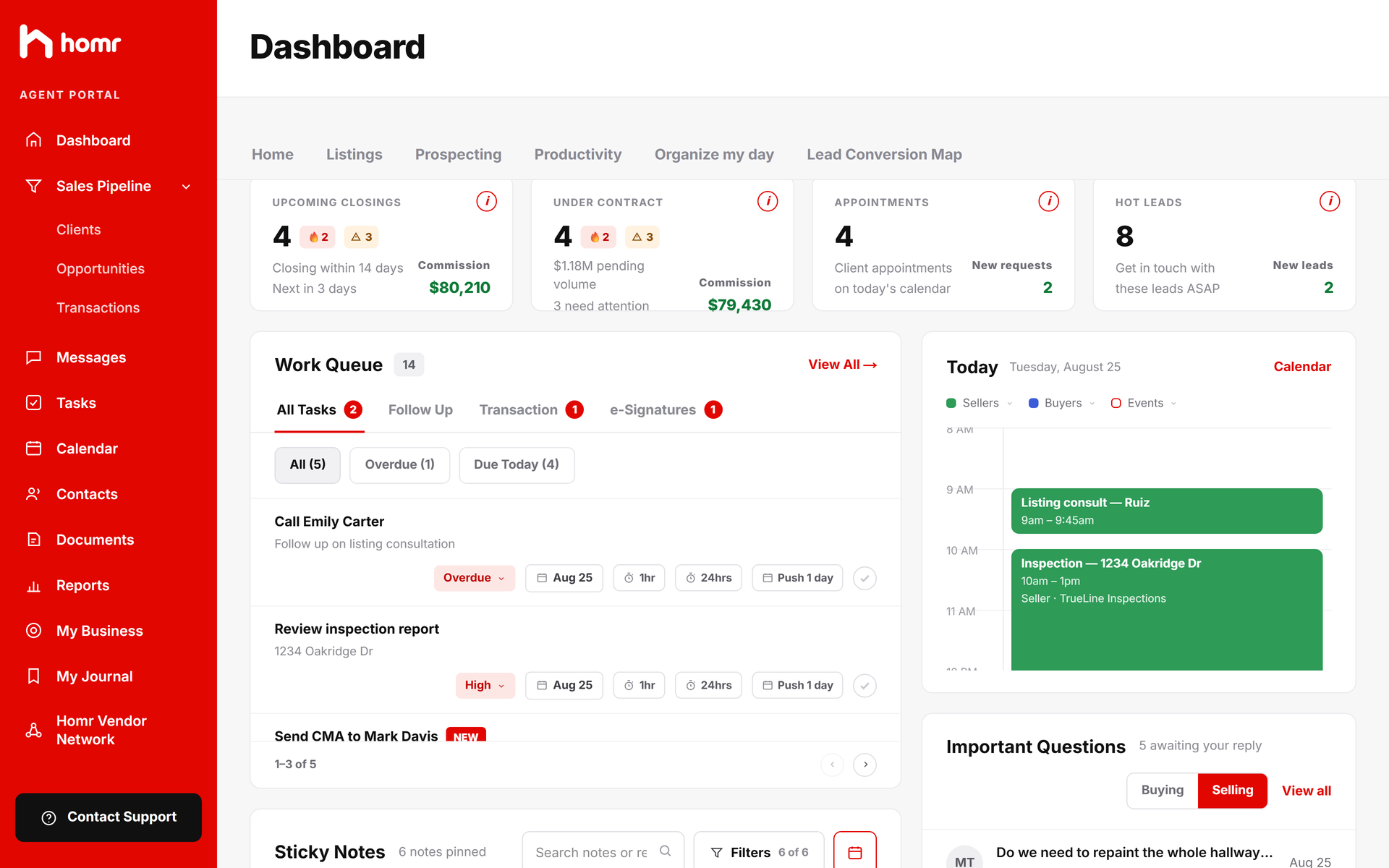Viewport: 1389px width, 868px height.
Task: Mark Review inspection report task complete
Action: click(865, 685)
